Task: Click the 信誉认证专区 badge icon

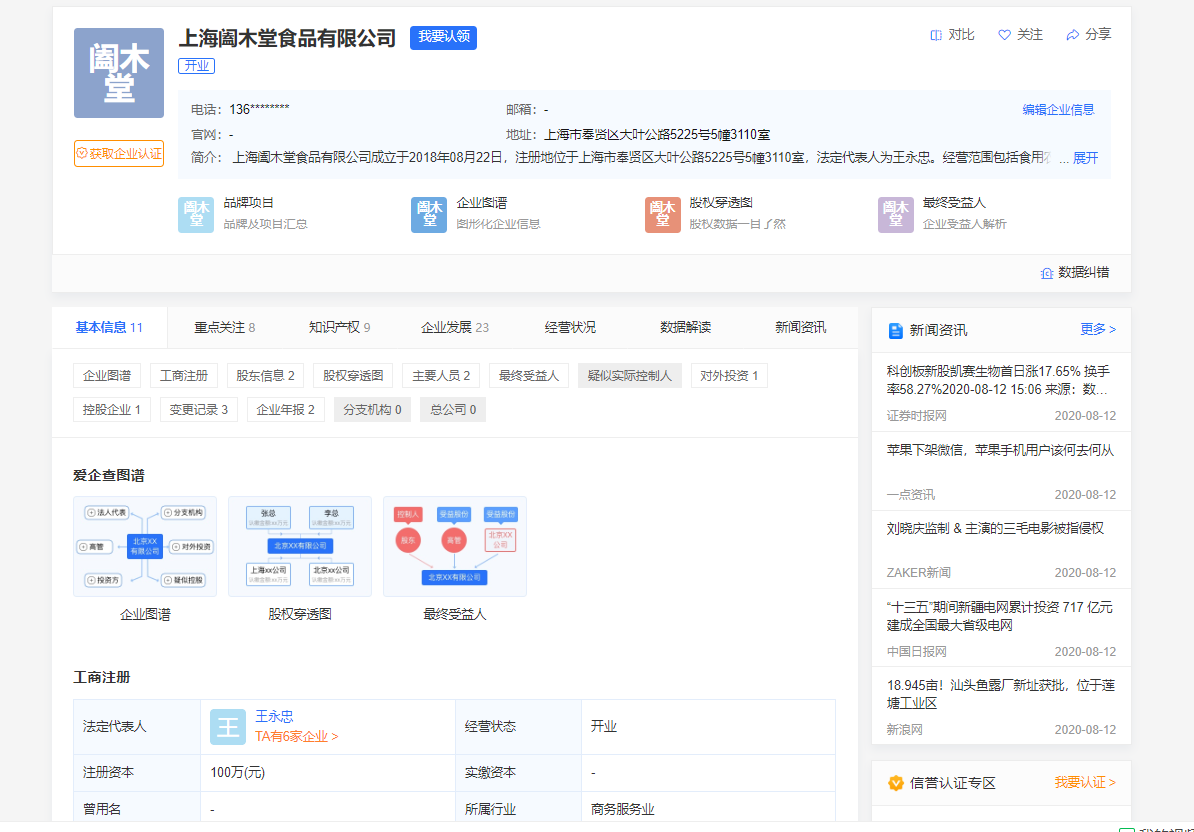Action: pyautogui.click(x=896, y=783)
